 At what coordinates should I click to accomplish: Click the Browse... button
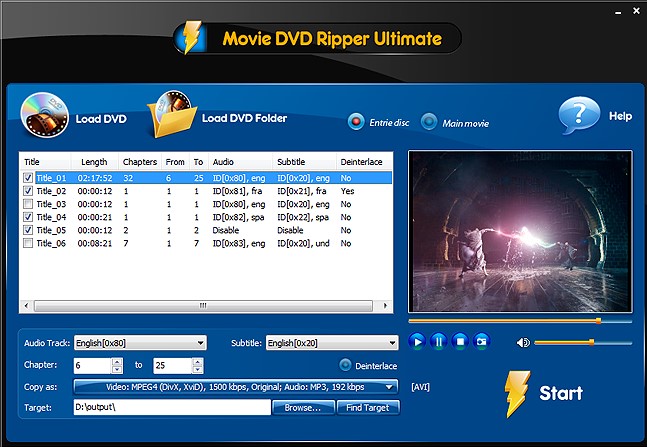303,408
